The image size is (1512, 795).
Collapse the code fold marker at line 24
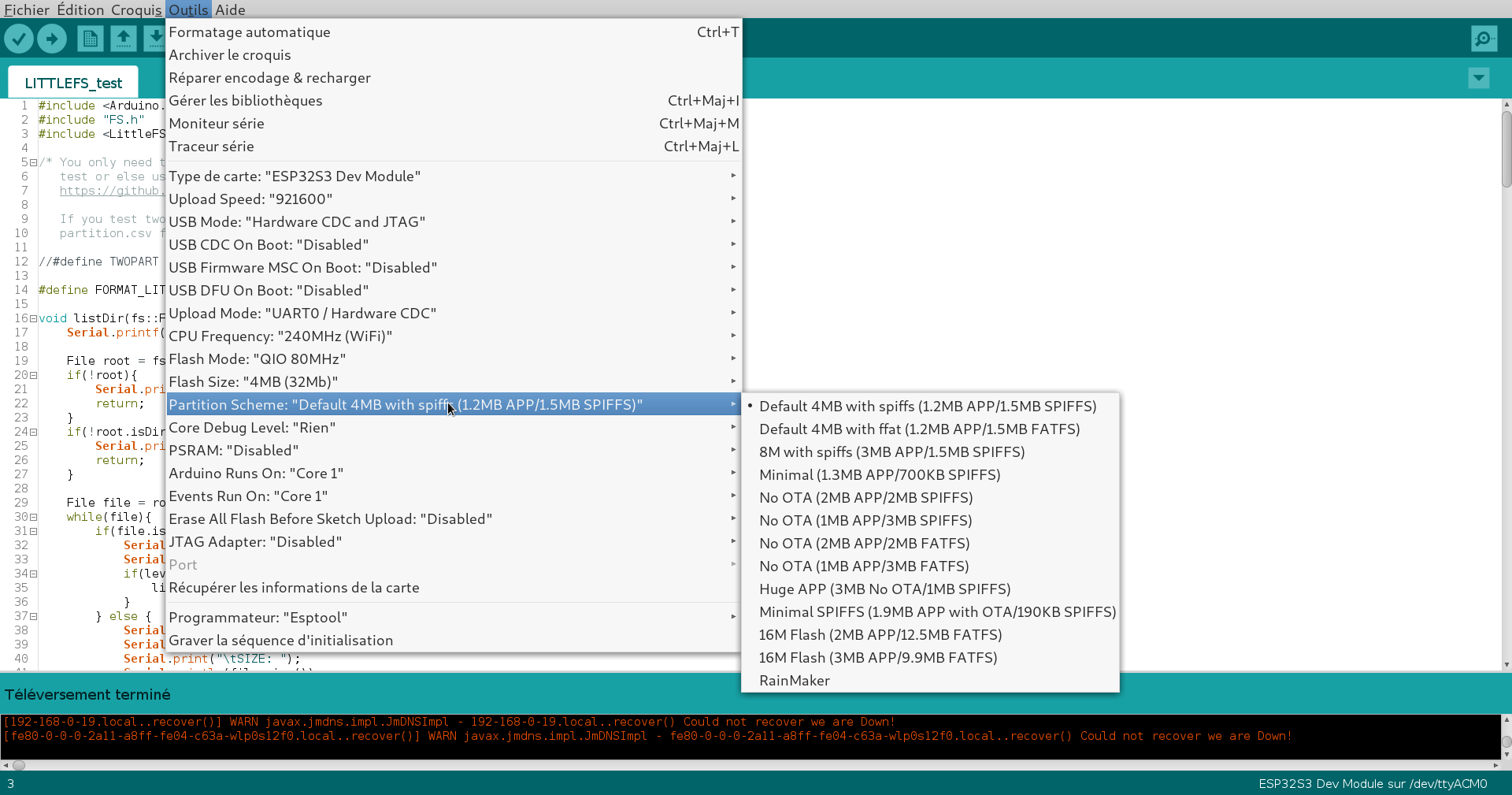(33, 433)
